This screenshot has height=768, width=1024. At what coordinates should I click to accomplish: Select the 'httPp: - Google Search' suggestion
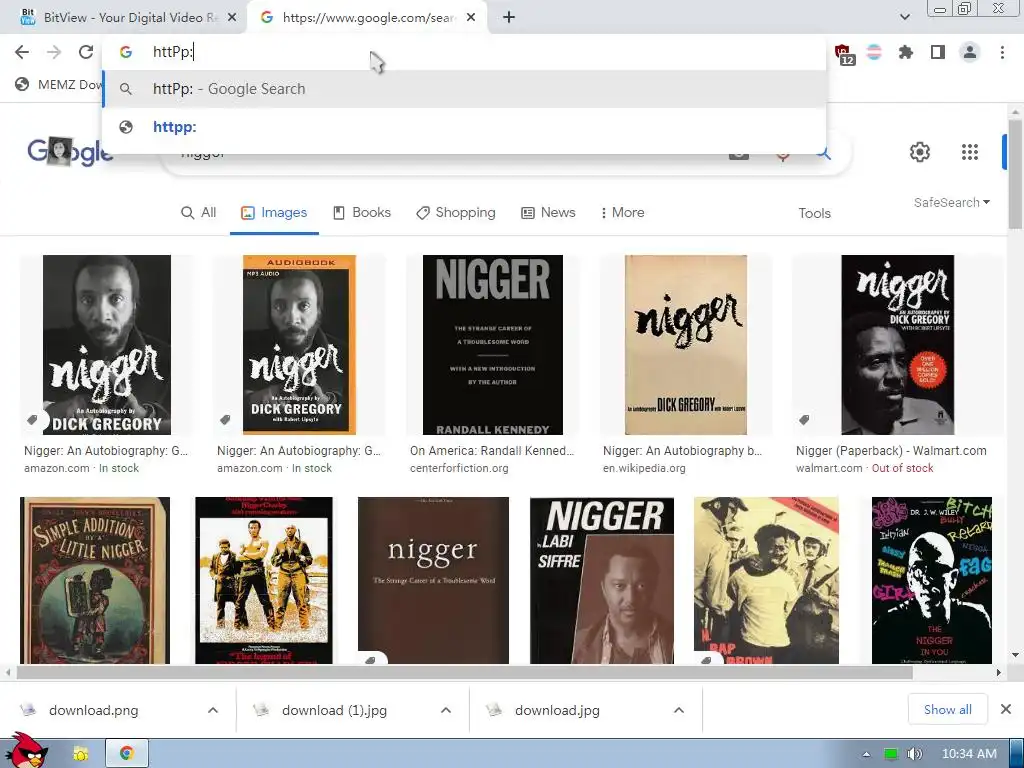click(464, 89)
